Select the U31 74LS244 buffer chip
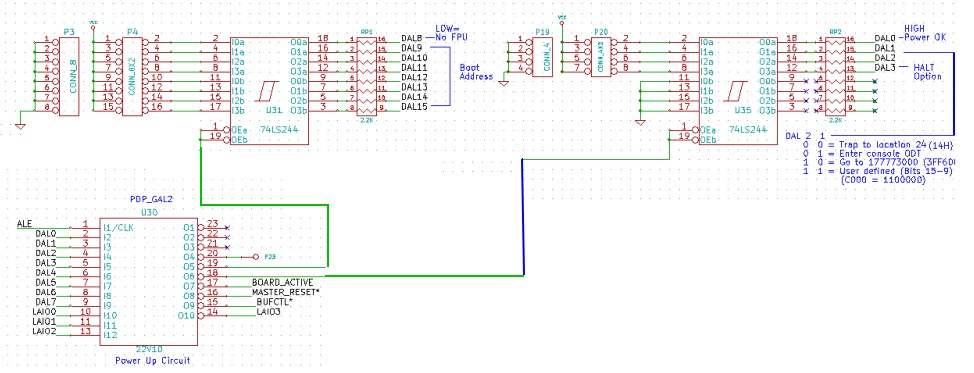This screenshot has width=974, height=373. pos(269,90)
